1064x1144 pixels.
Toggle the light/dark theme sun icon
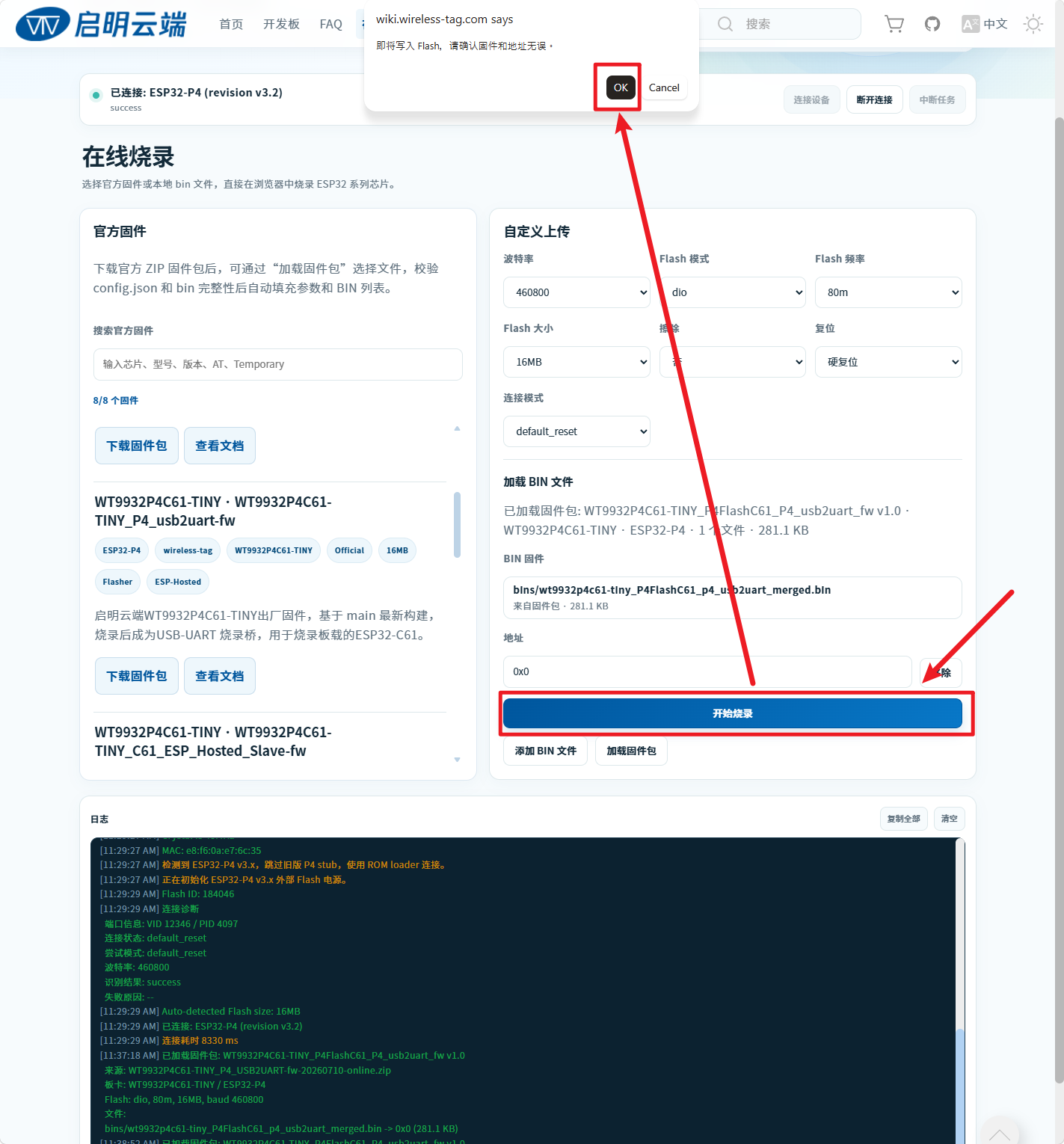(x=1033, y=24)
